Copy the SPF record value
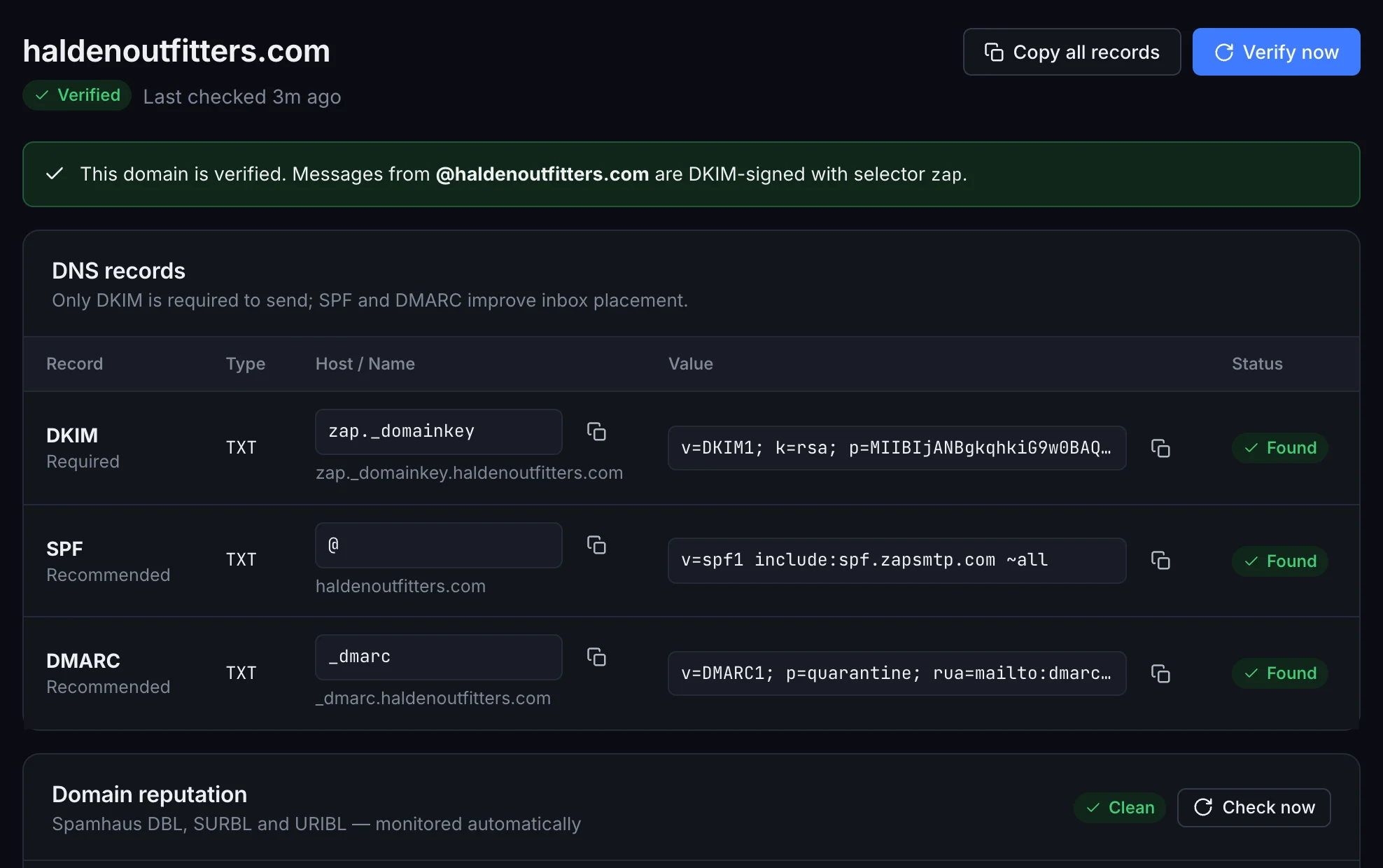The height and width of the screenshot is (868, 1383). (x=1160, y=561)
